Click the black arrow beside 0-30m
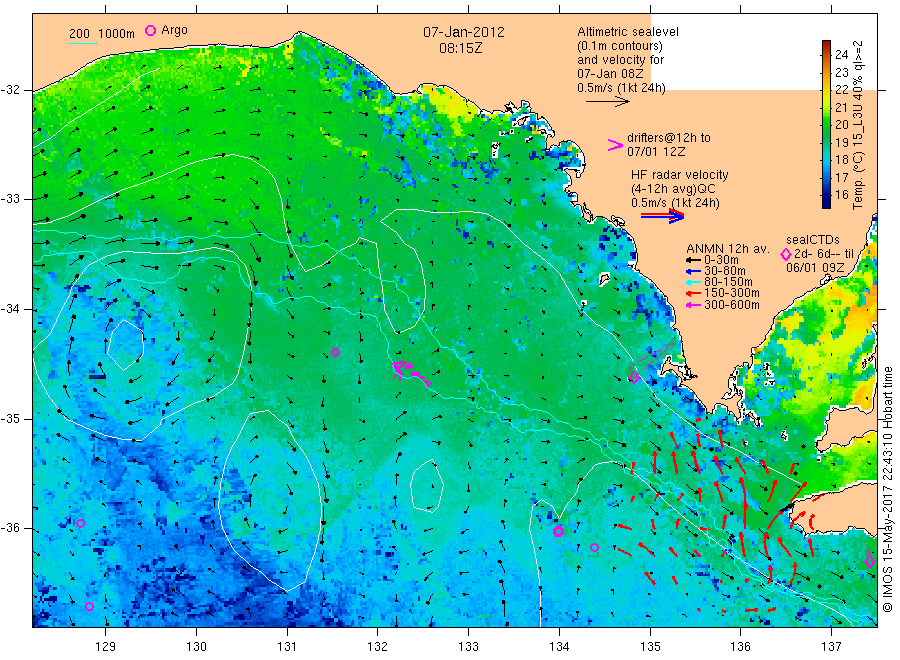900x660 pixels. [693, 260]
